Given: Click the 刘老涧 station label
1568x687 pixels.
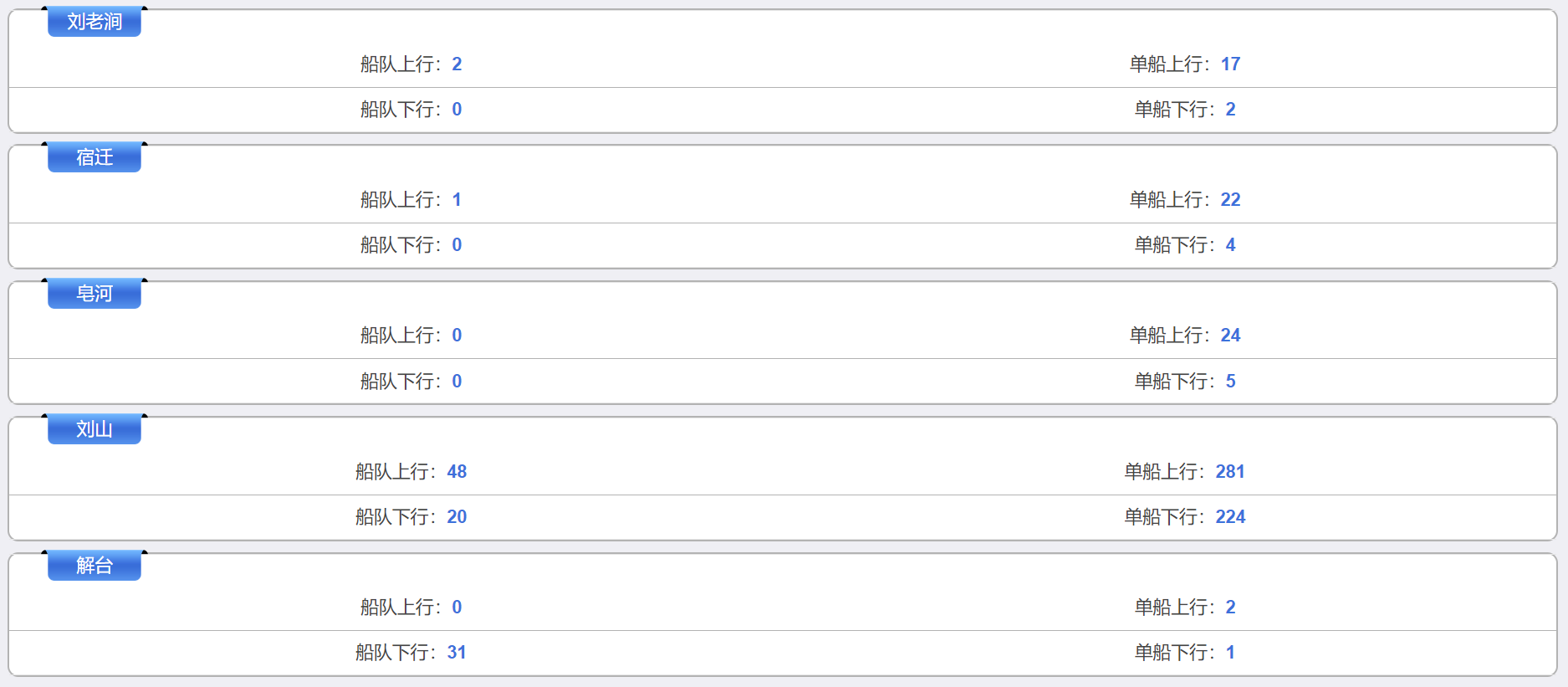Looking at the screenshot, I should (x=94, y=22).
